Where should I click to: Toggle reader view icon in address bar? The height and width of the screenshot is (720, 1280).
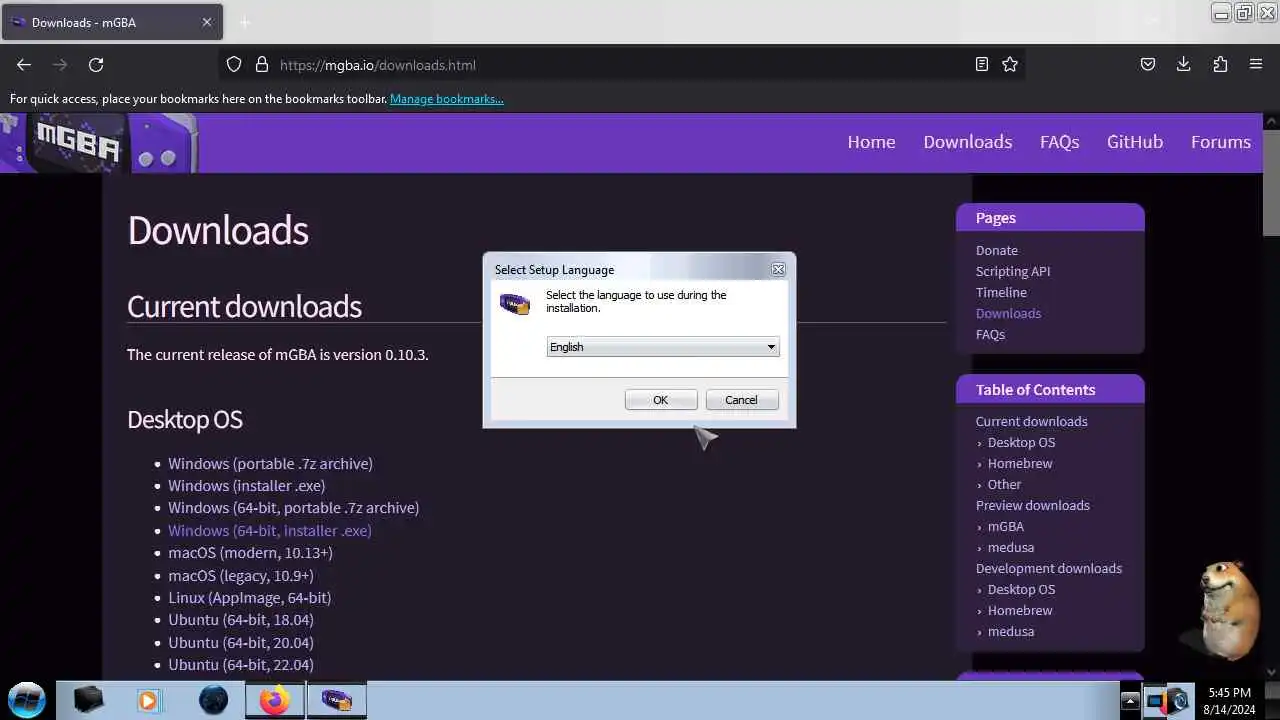982,65
